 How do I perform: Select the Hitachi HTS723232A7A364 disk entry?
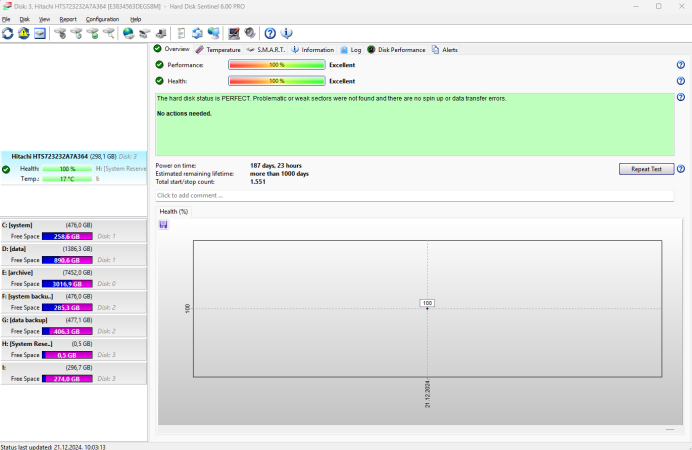click(x=74, y=168)
